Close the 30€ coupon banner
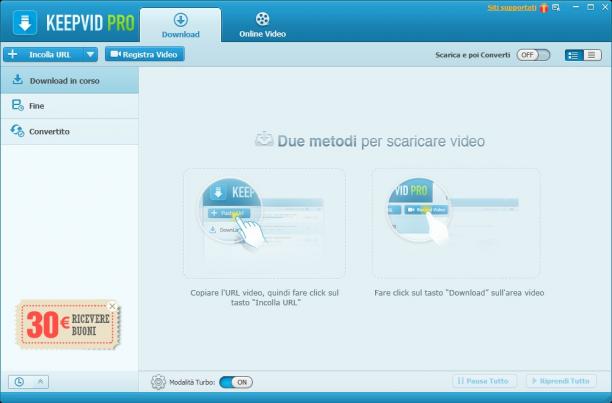 (x=112, y=306)
